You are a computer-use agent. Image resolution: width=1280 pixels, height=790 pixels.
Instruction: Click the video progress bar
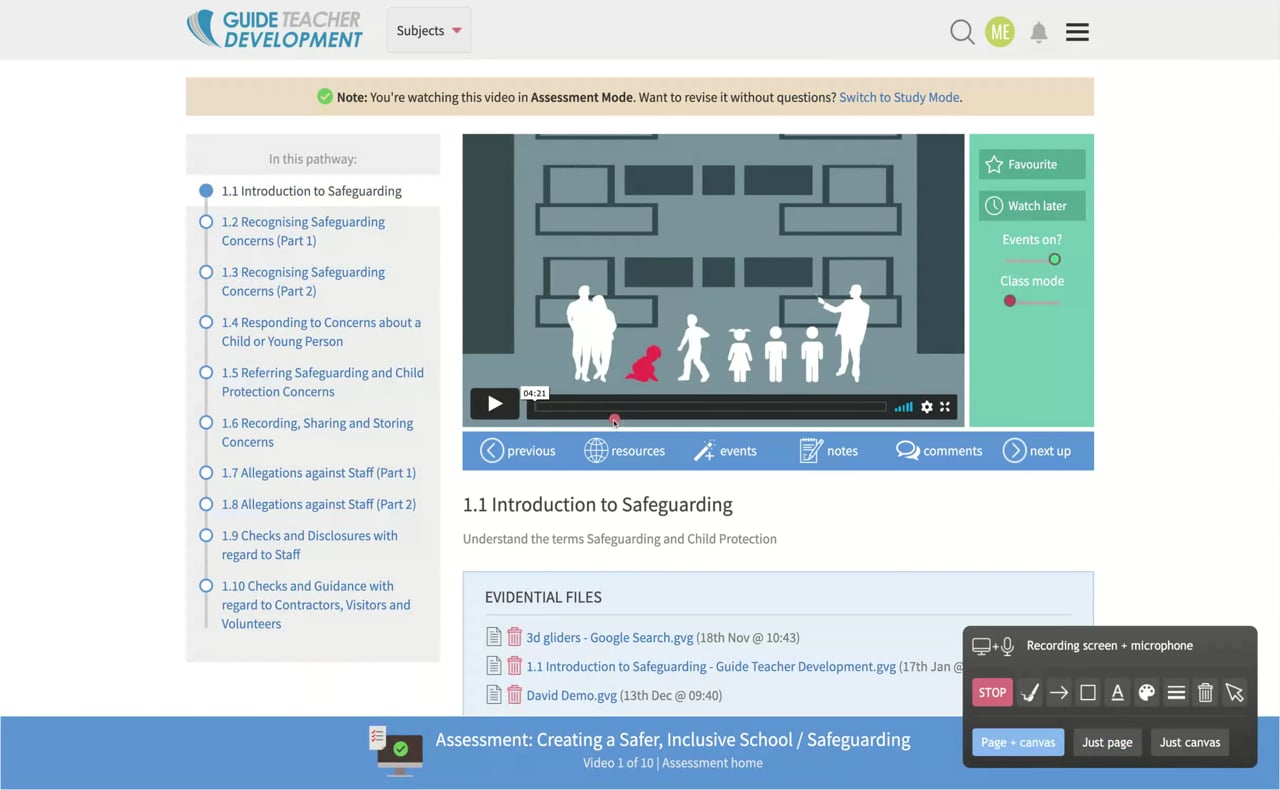point(710,407)
